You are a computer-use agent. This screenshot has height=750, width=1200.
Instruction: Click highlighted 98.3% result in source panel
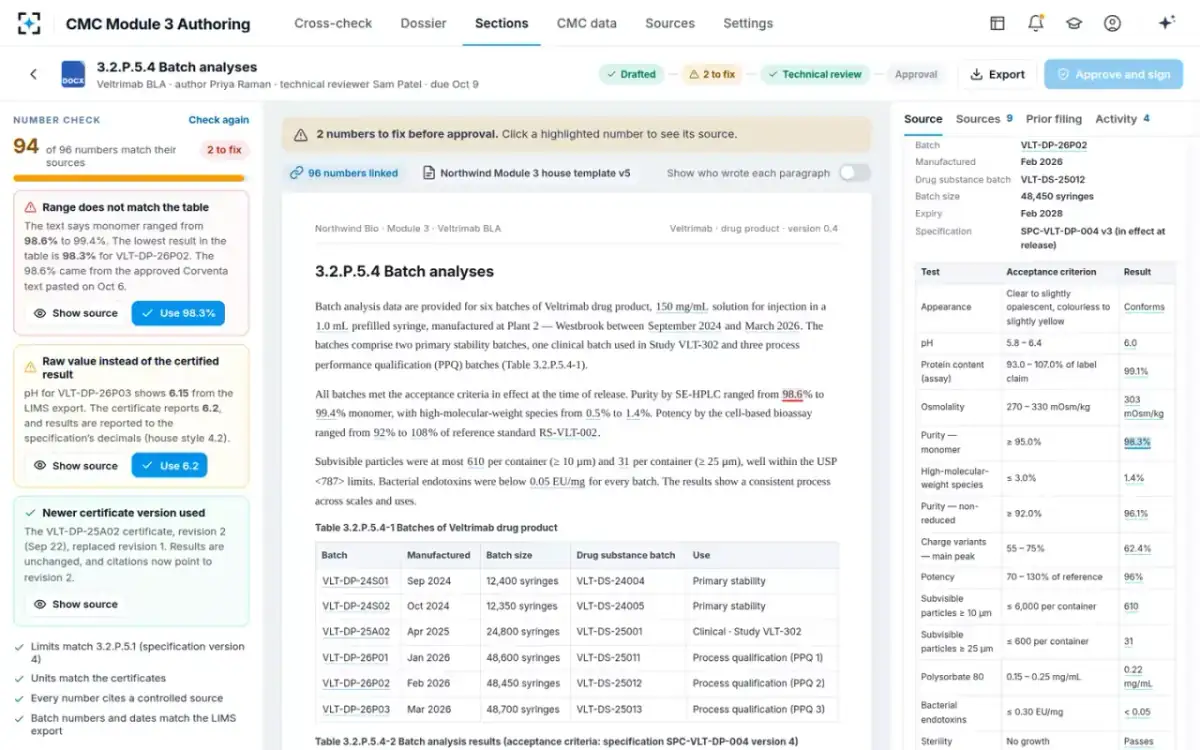tap(1137, 442)
